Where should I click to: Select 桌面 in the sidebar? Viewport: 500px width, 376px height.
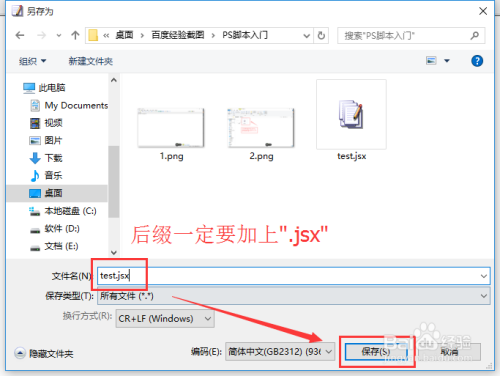(57, 193)
